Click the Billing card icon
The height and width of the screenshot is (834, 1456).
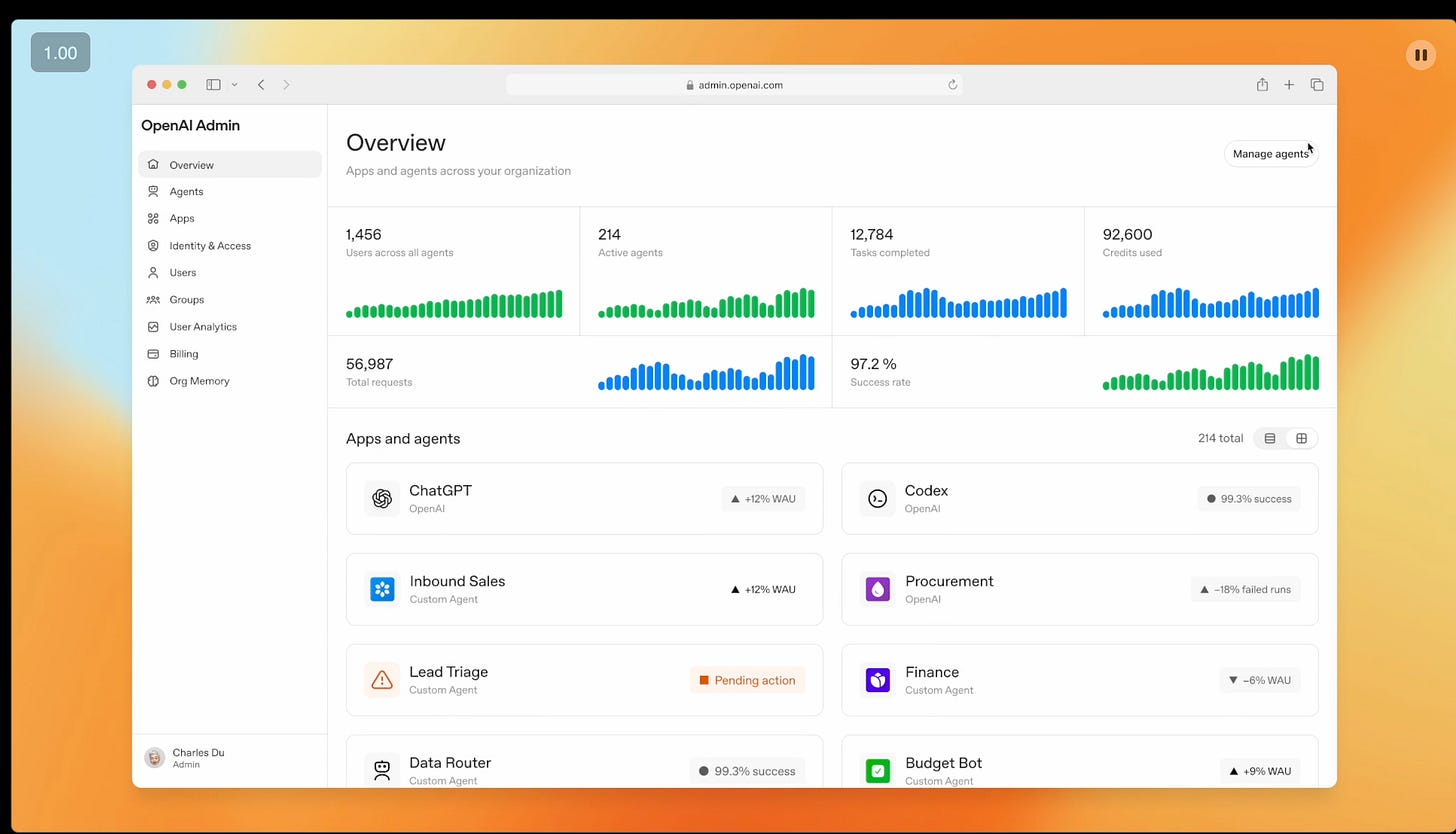(153, 353)
